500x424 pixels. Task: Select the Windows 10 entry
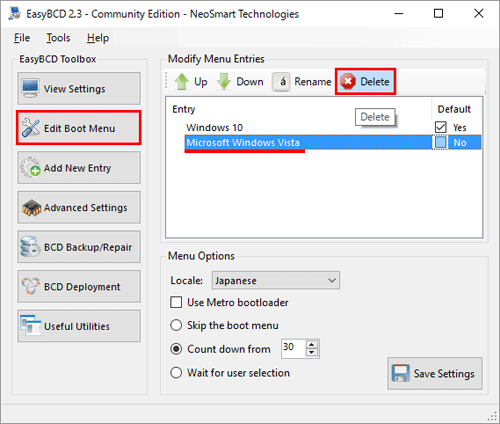coord(214,127)
